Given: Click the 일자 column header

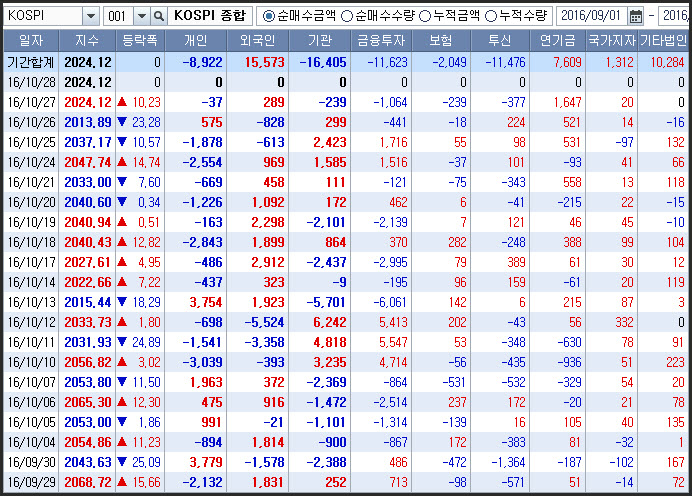Looking at the screenshot, I should point(31,41).
